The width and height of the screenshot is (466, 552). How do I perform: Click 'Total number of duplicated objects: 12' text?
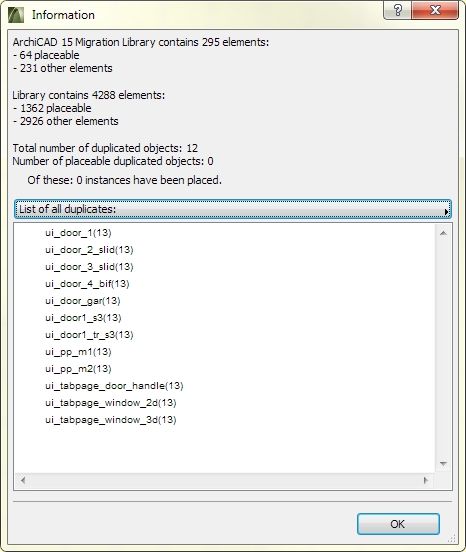pyautogui.click(x=105, y=148)
